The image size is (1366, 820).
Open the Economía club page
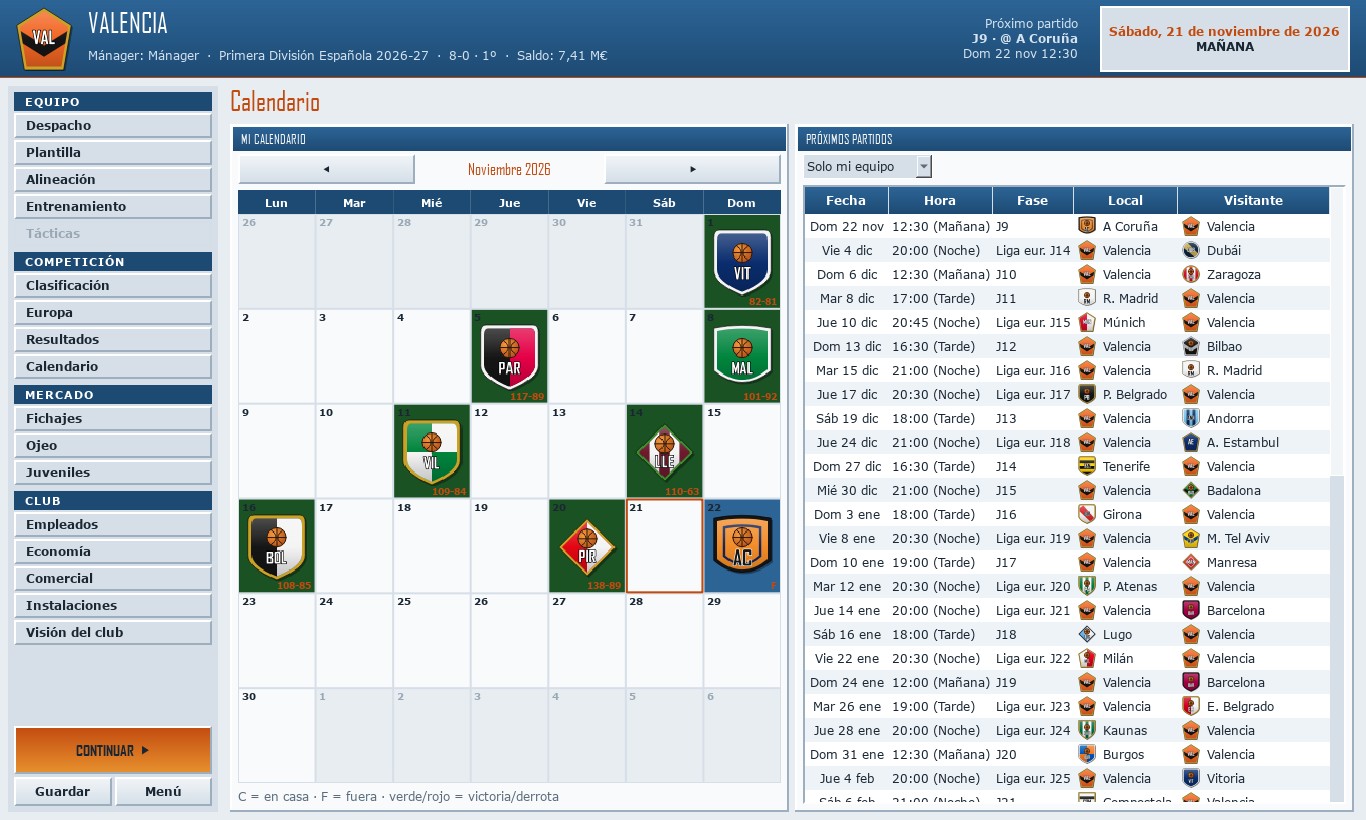click(x=112, y=551)
